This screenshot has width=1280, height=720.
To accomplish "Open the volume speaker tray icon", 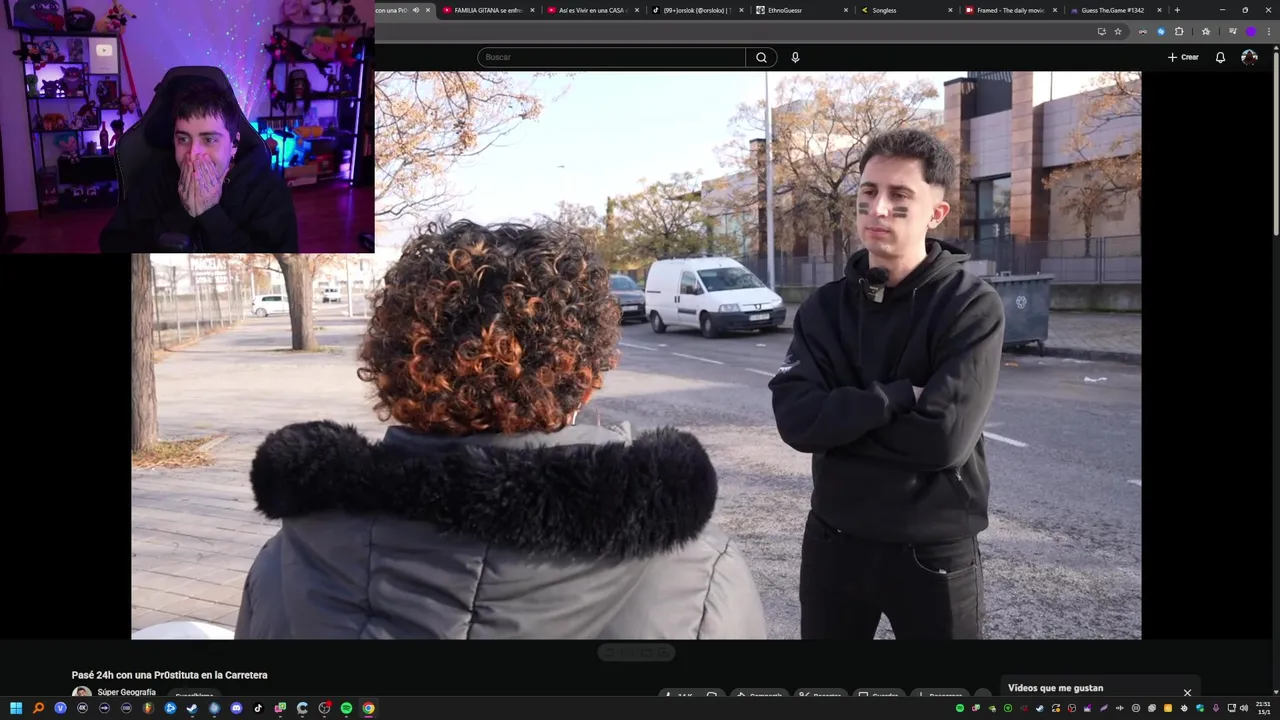I will [x=1243, y=708].
